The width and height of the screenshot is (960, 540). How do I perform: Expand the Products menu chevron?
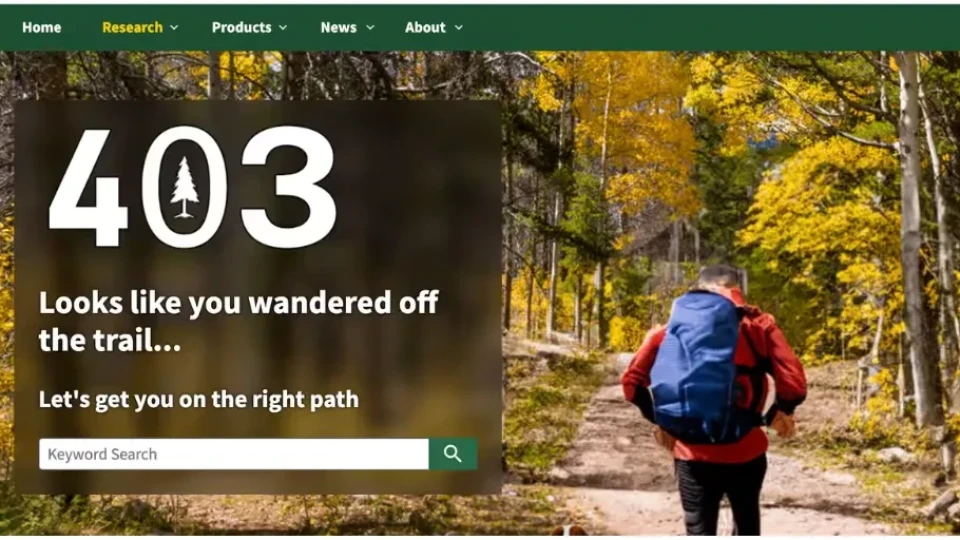[283, 28]
